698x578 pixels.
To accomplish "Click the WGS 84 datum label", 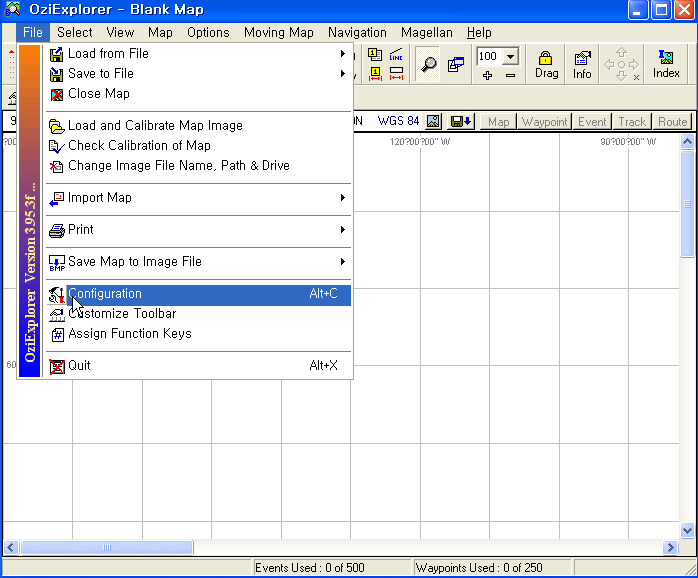I will coord(398,121).
